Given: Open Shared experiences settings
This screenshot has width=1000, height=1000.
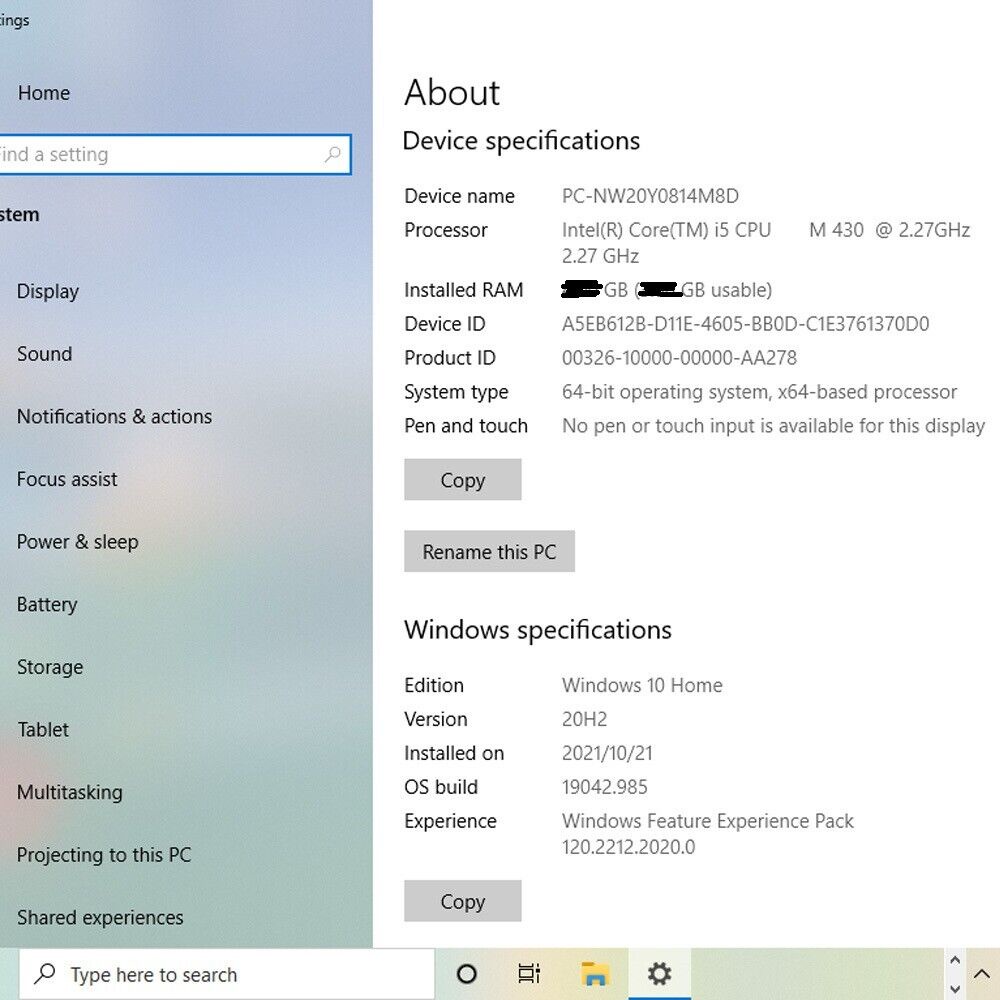Looking at the screenshot, I should (100, 918).
